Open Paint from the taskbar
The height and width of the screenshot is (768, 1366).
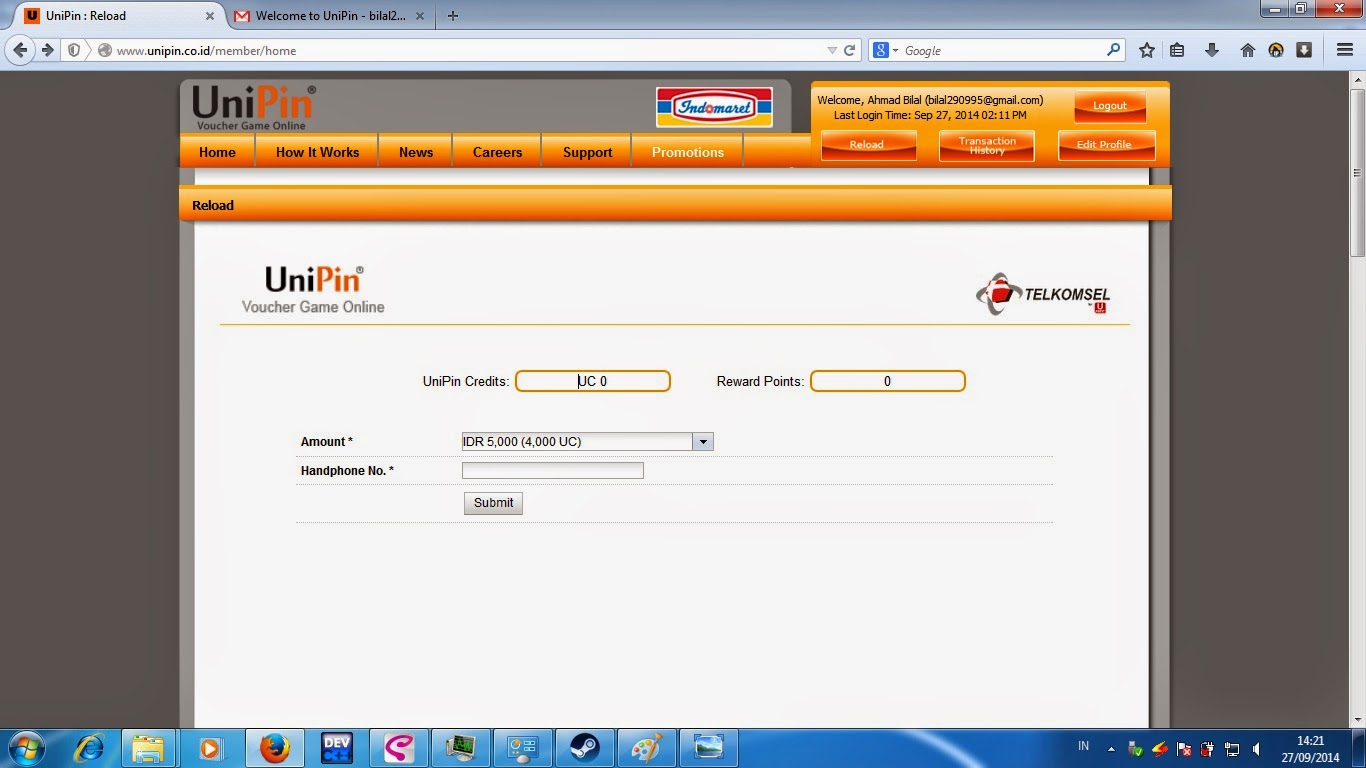[x=647, y=748]
